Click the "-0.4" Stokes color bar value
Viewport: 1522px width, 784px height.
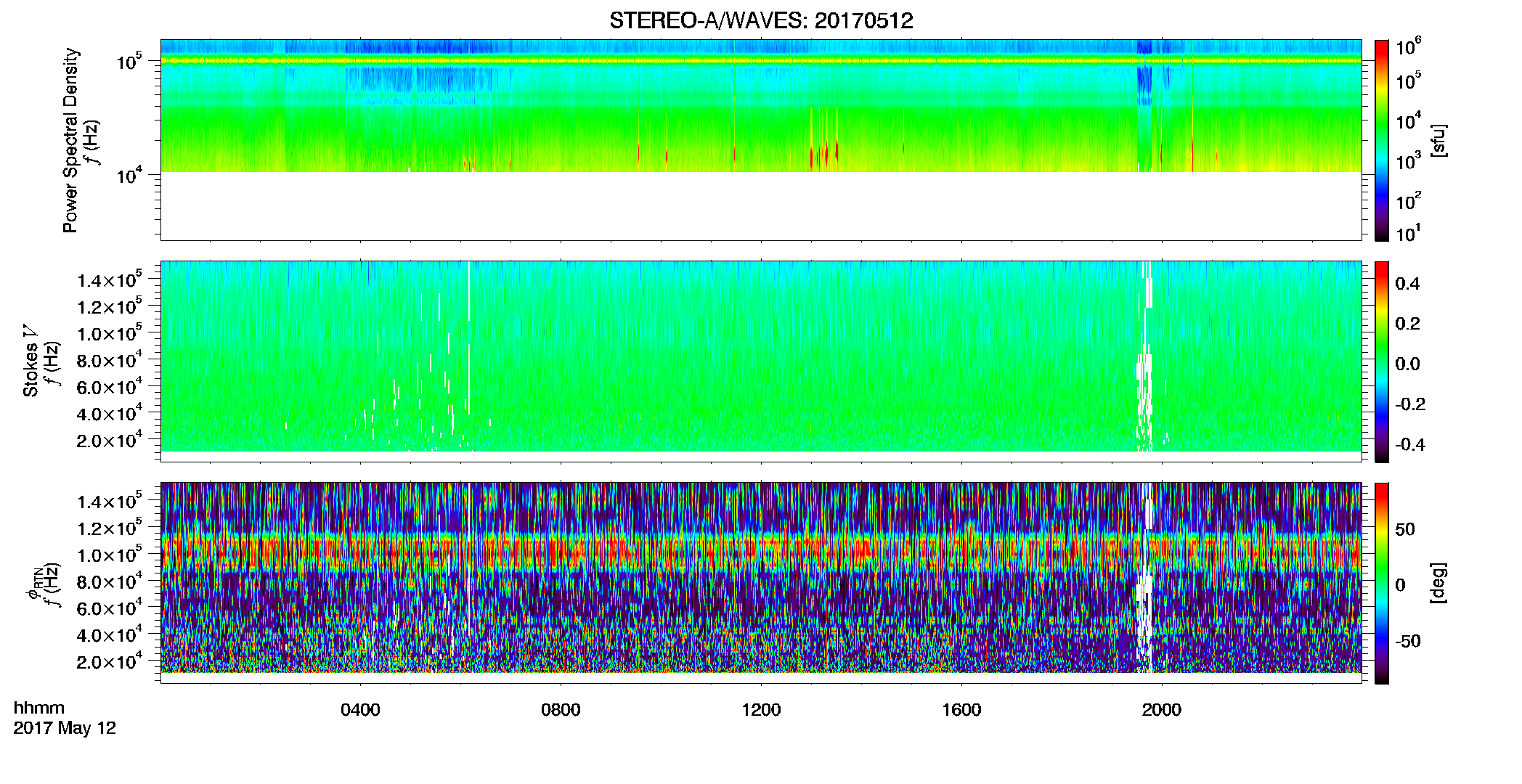[1411, 444]
